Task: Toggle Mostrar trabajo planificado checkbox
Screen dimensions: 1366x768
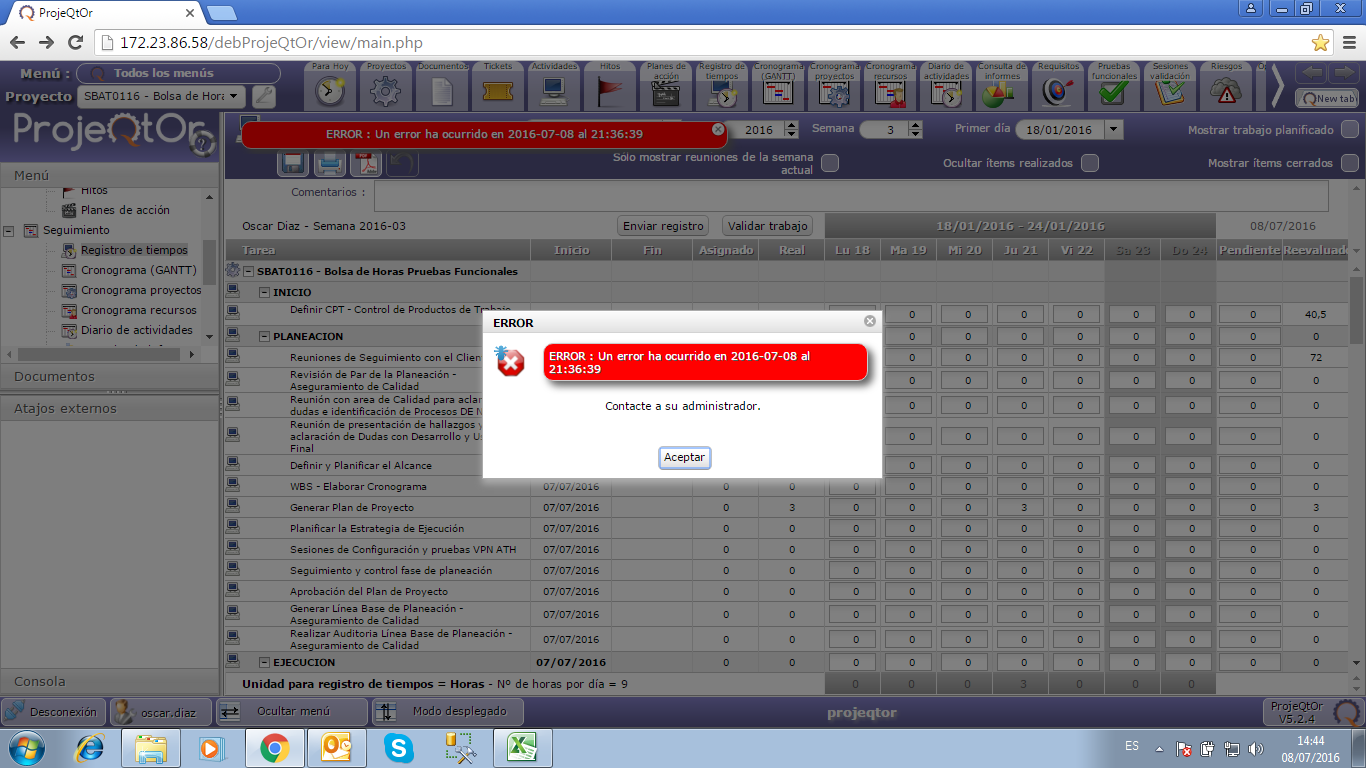Action: pos(1350,130)
